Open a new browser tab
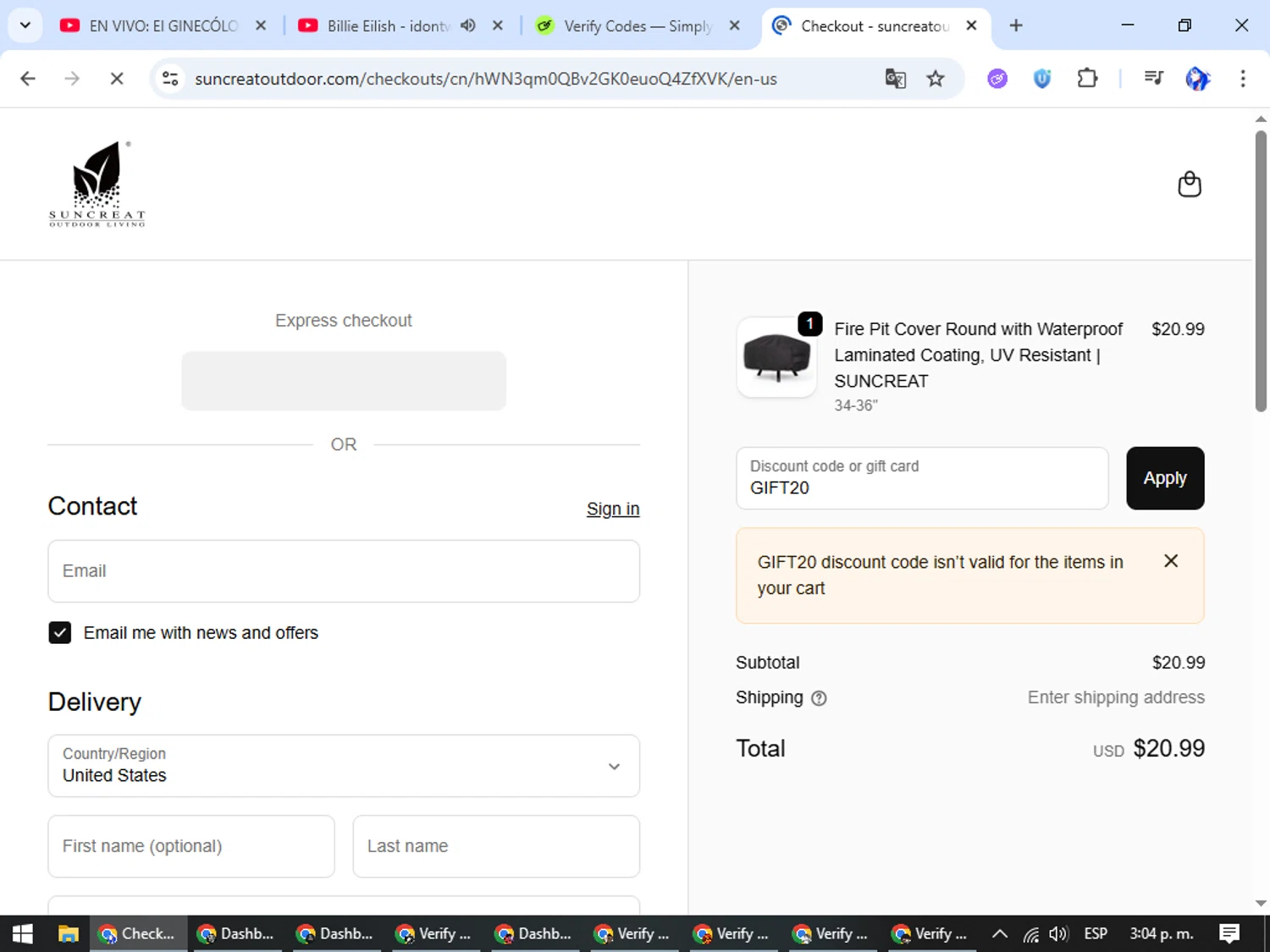Image resolution: width=1270 pixels, height=952 pixels. pyautogui.click(x=1016, y=25)
